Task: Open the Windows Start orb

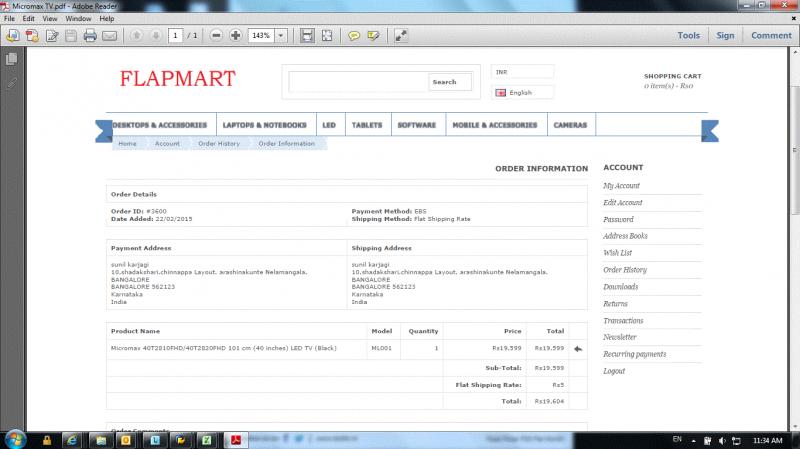Action: coord(14,439)
